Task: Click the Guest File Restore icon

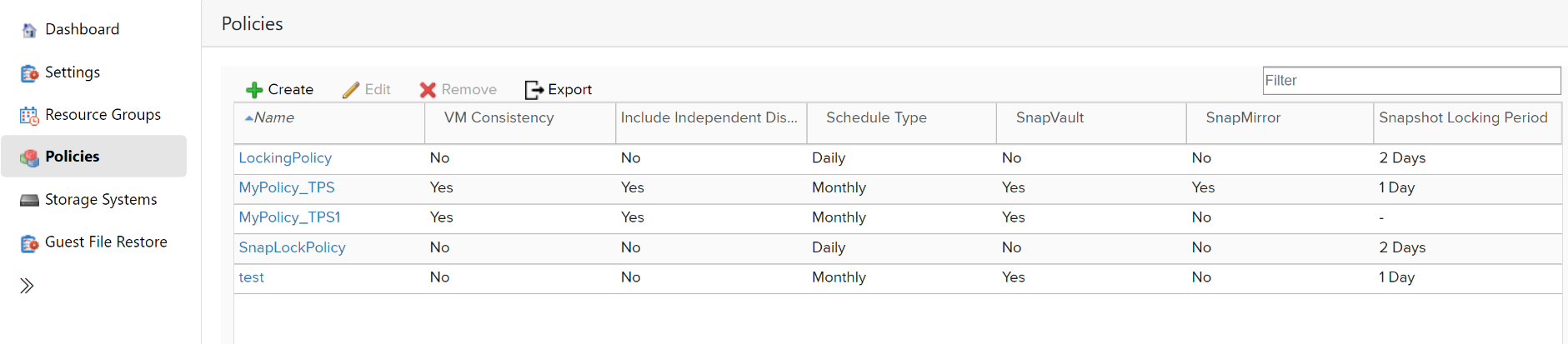Action: 29,243
